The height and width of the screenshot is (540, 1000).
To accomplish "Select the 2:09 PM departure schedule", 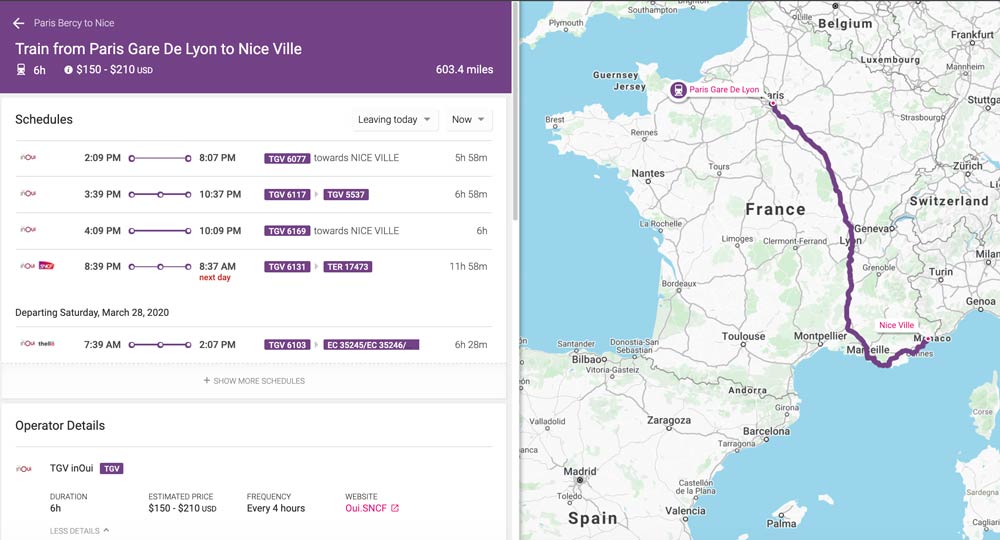I will click(254, 158).
